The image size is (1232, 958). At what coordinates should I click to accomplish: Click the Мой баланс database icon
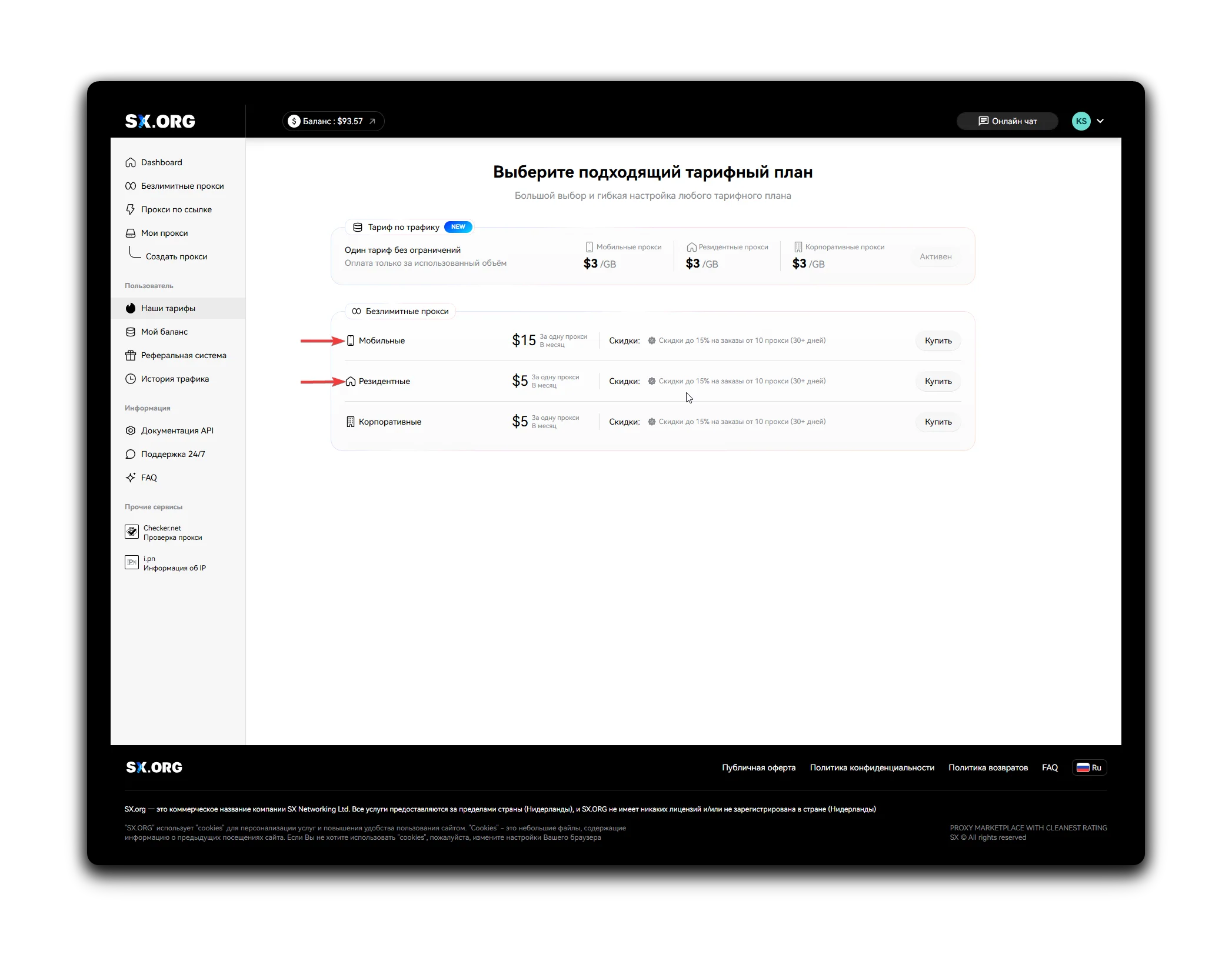point(131,332)
